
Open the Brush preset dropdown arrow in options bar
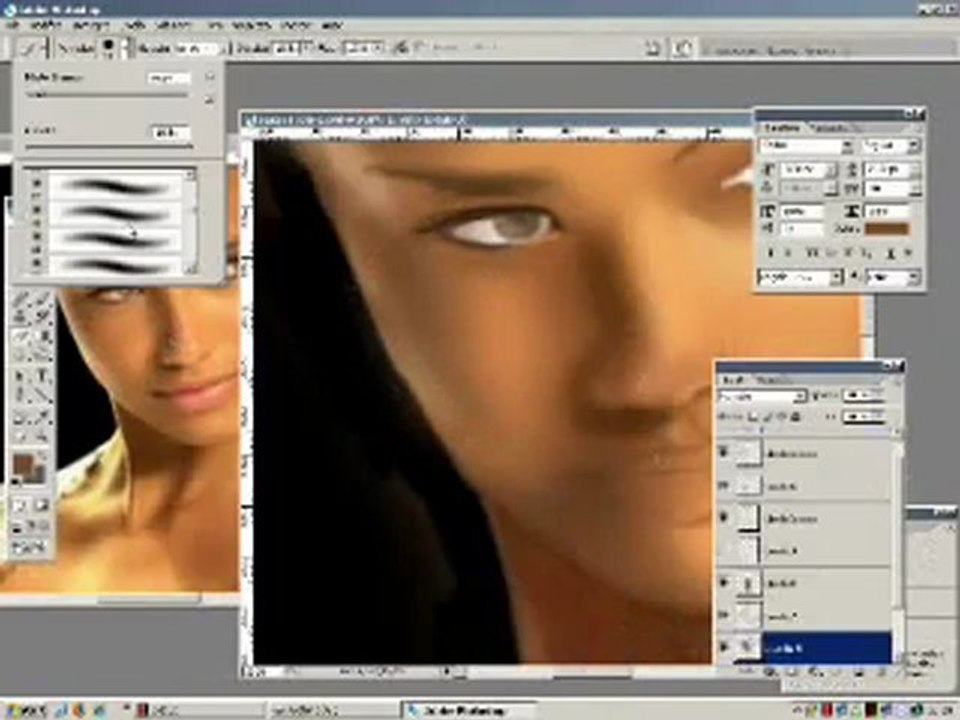point(124,48)
